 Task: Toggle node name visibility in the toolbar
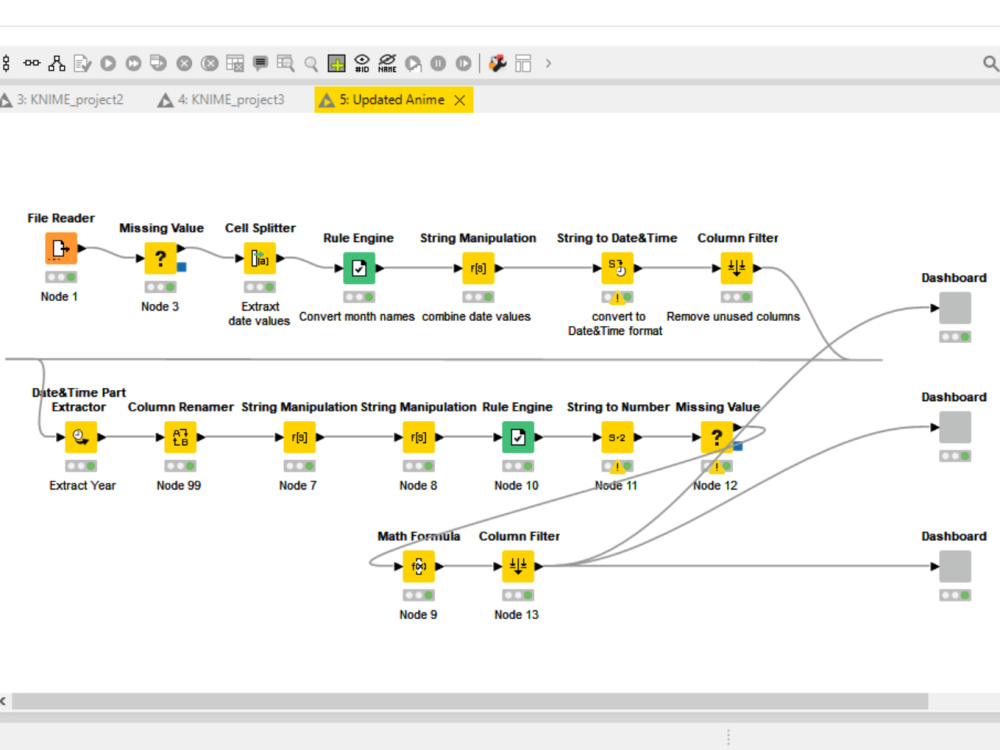pos(389,63)
